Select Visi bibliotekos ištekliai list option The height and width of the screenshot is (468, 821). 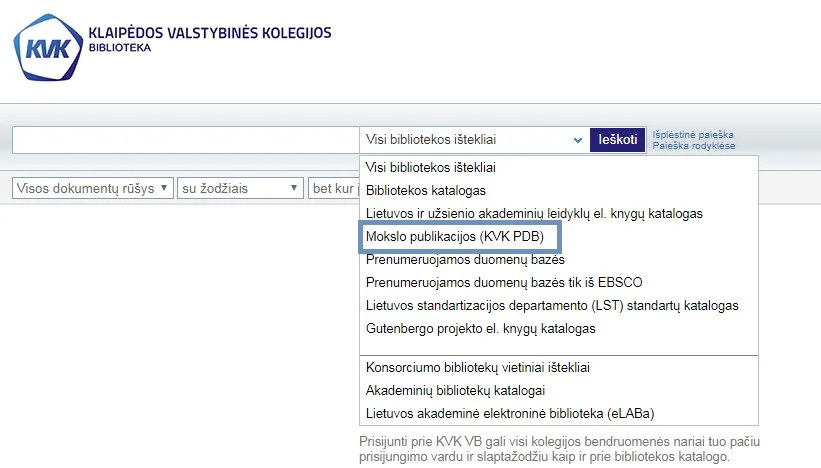[559, 168]
